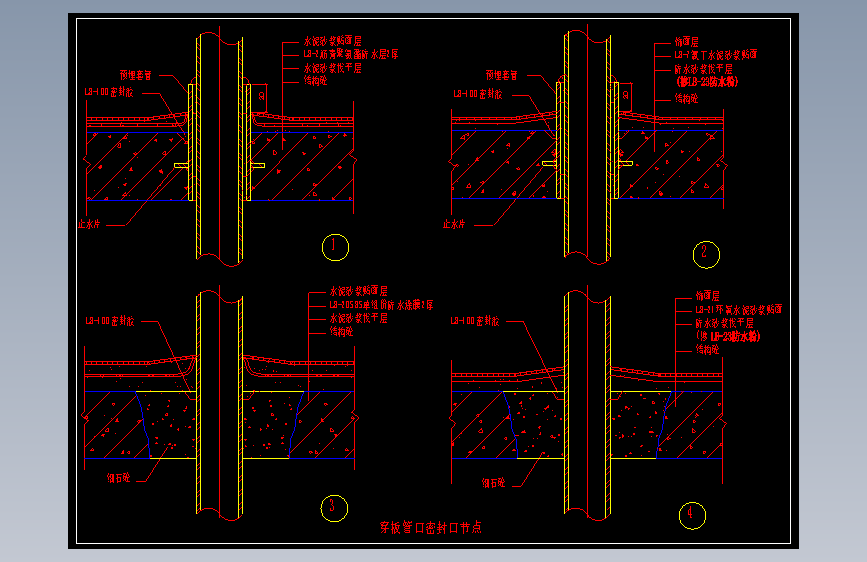867x562 pixels.
Task: Select the circled detail number 2
Action: 706,254
